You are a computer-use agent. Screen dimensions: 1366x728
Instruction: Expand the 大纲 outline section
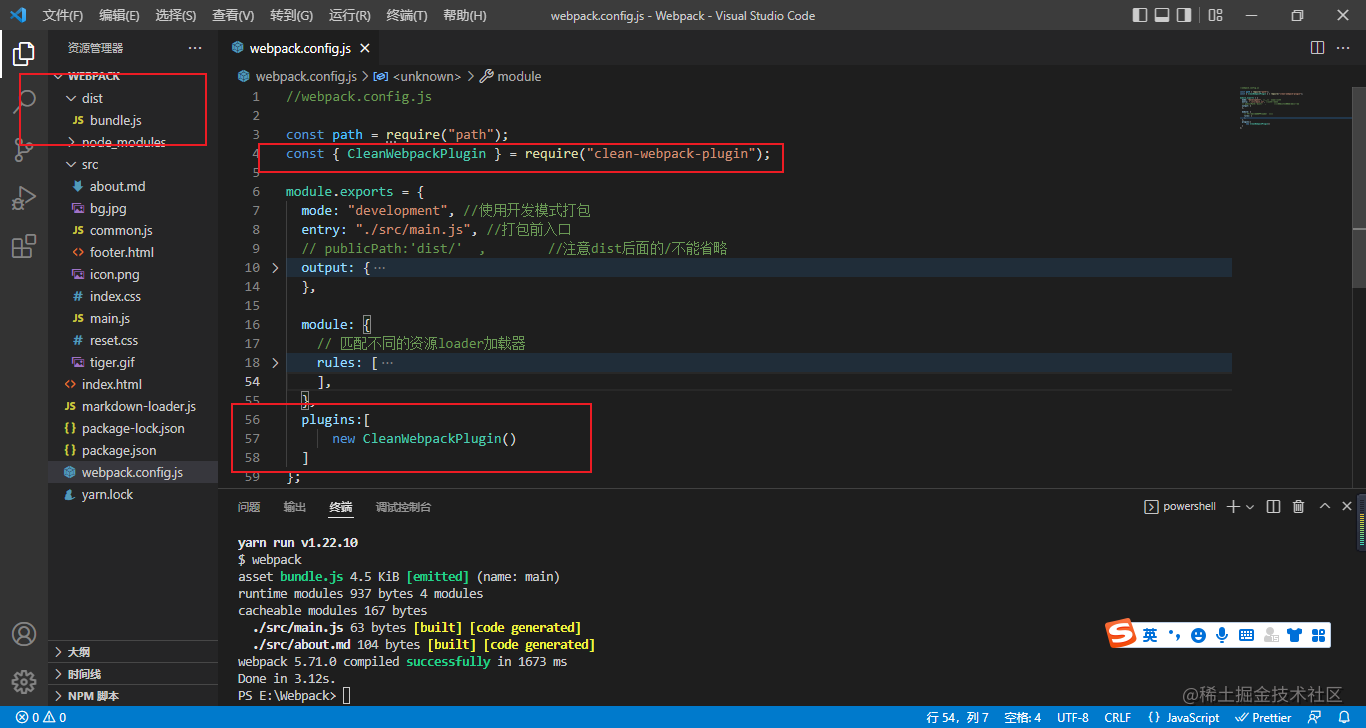133,652
